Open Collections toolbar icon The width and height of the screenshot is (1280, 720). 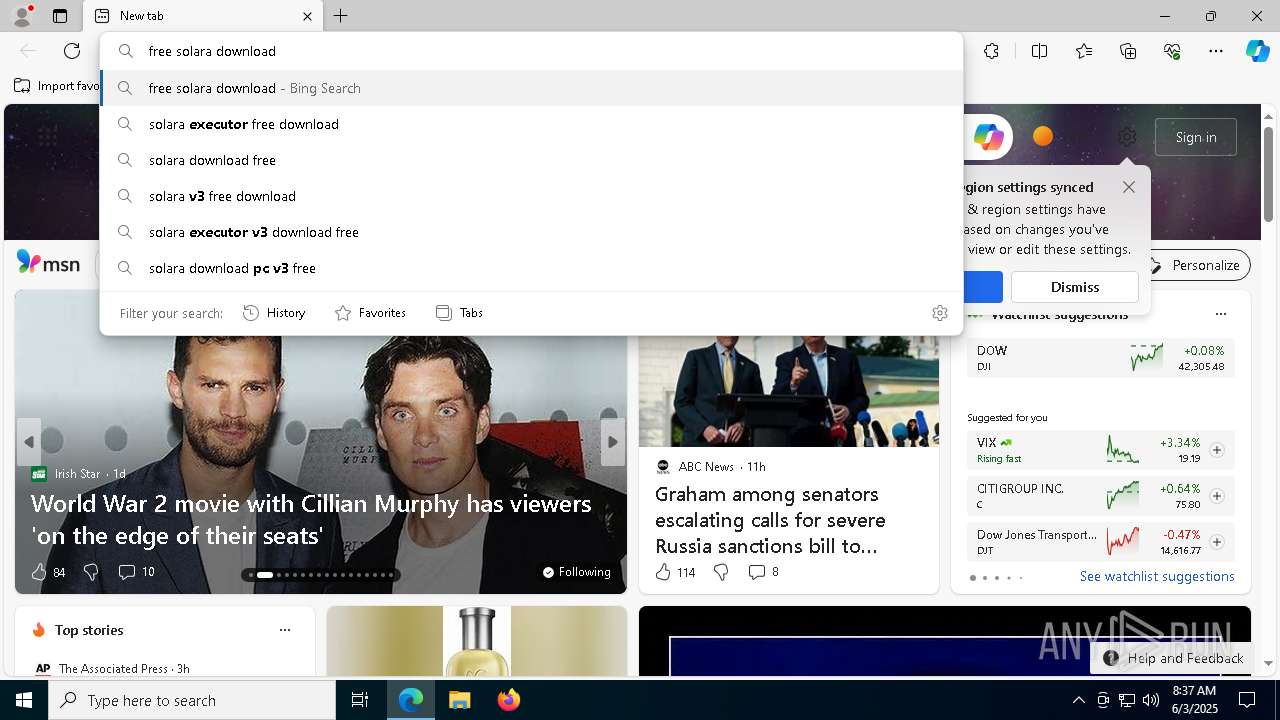pos(1128,51)
